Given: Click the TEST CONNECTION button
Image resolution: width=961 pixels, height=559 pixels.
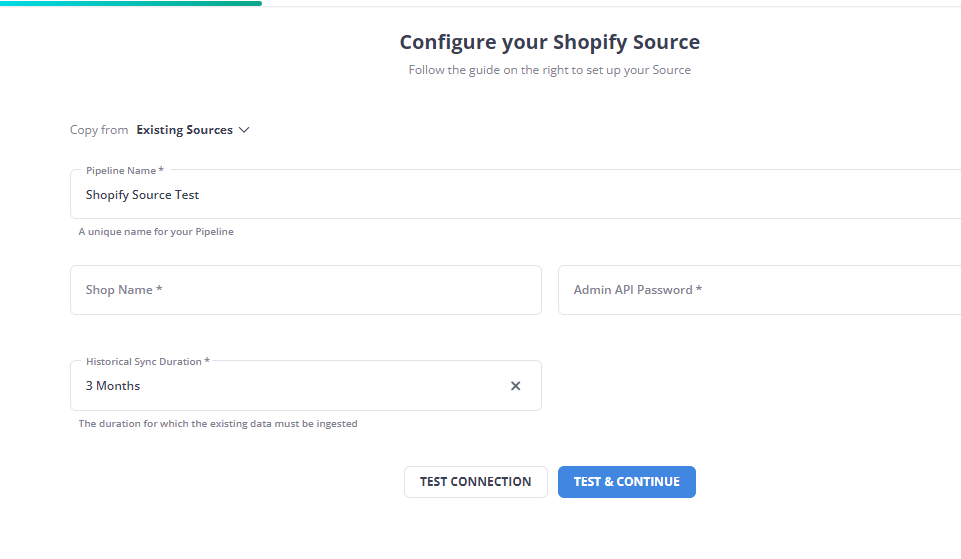Looking at the screenshot, I should 476,482.
